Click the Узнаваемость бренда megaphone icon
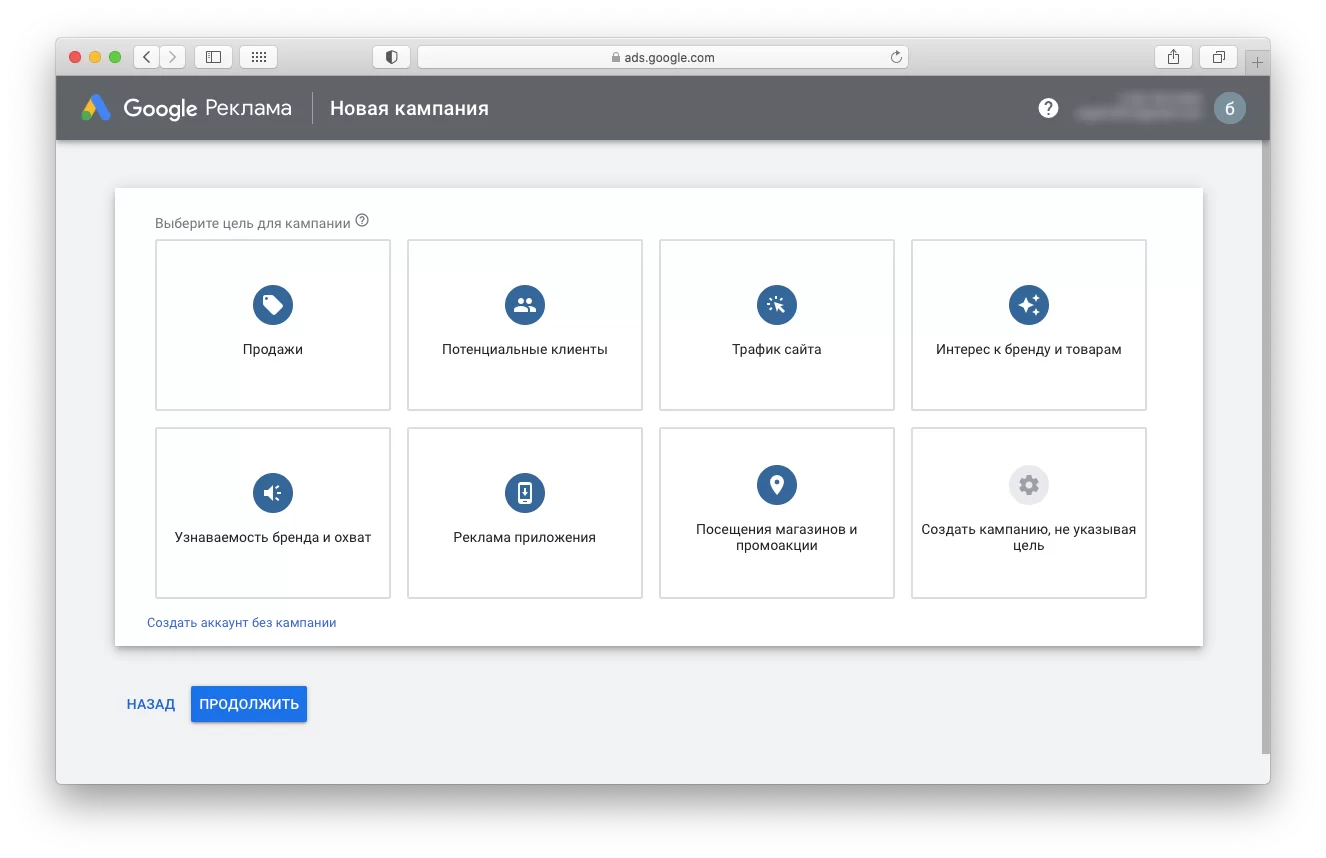 point(273,492)
